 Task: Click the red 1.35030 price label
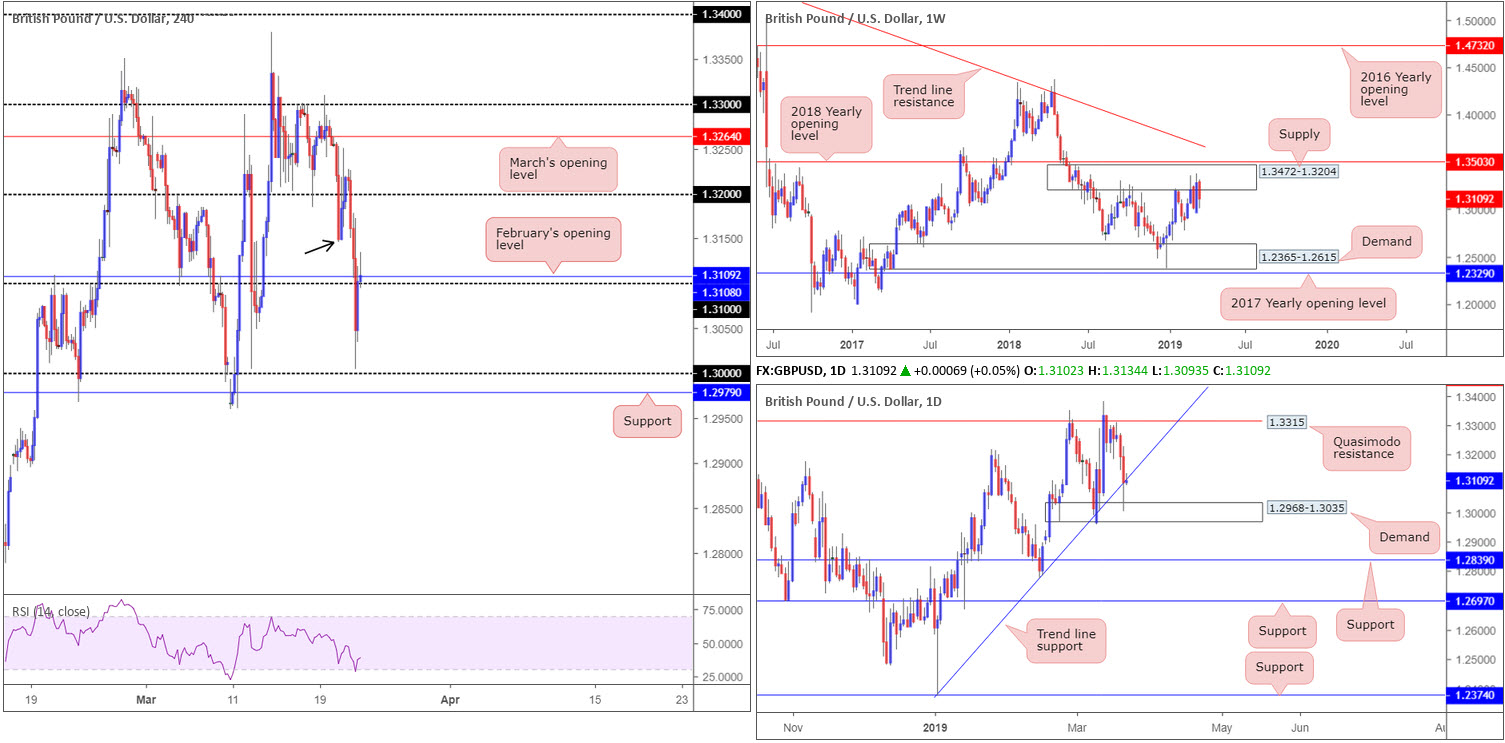1476,160
